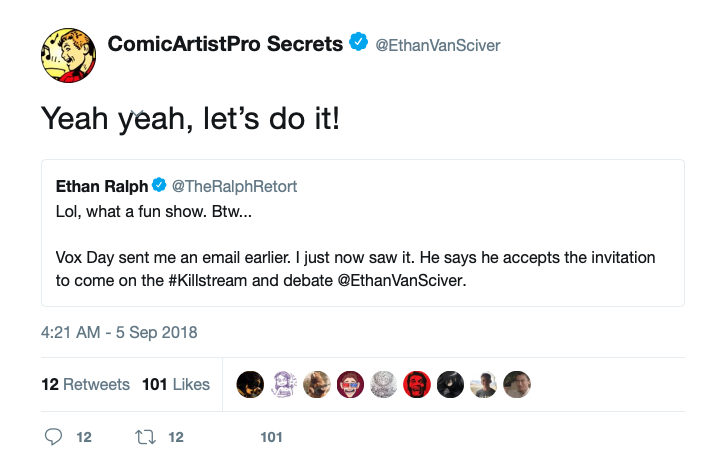Click the @TheRalphRetort handle

[x=234, y=186]
